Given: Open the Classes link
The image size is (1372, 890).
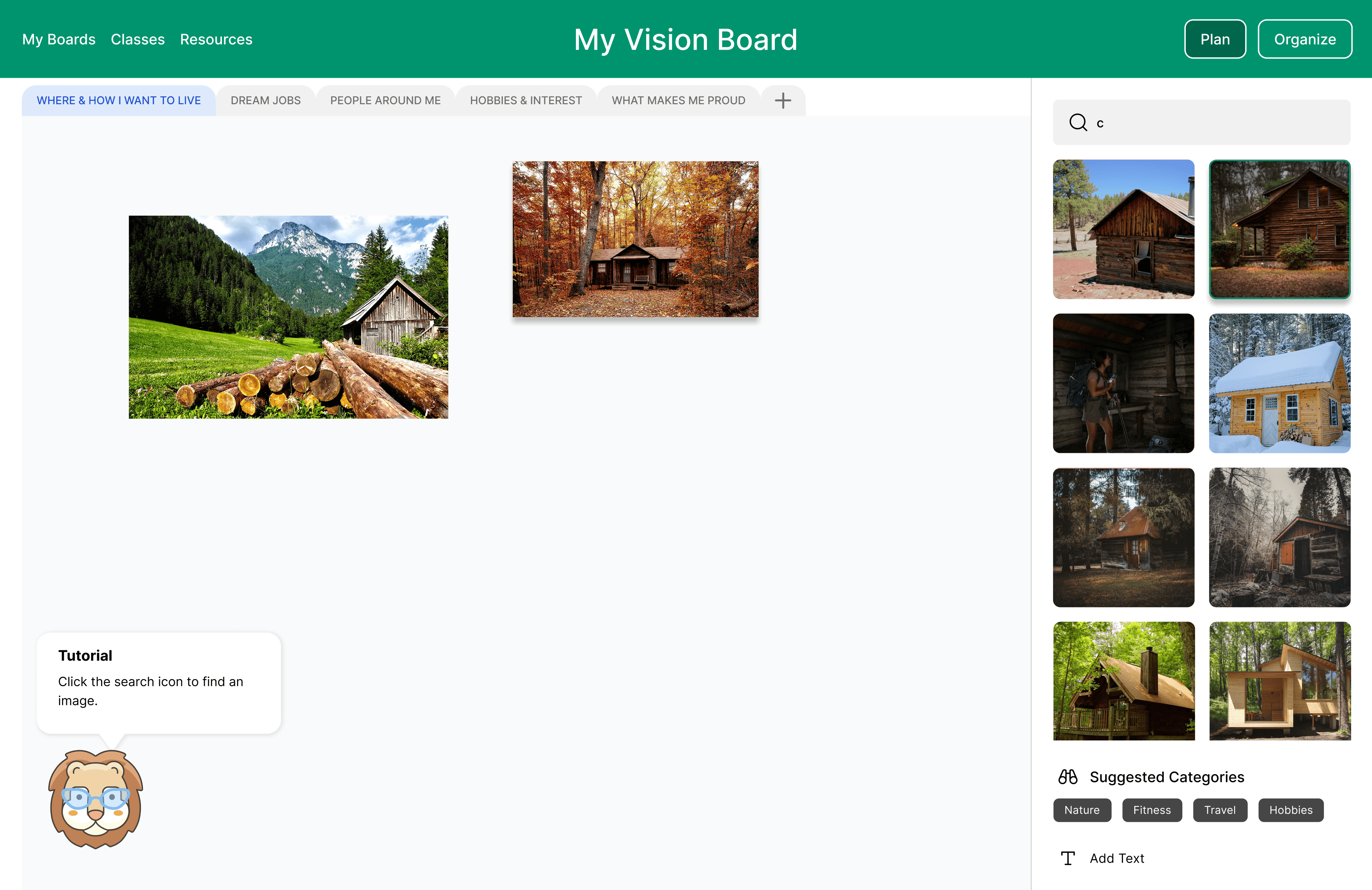Looking at the screenshot, I should (138, 39).
